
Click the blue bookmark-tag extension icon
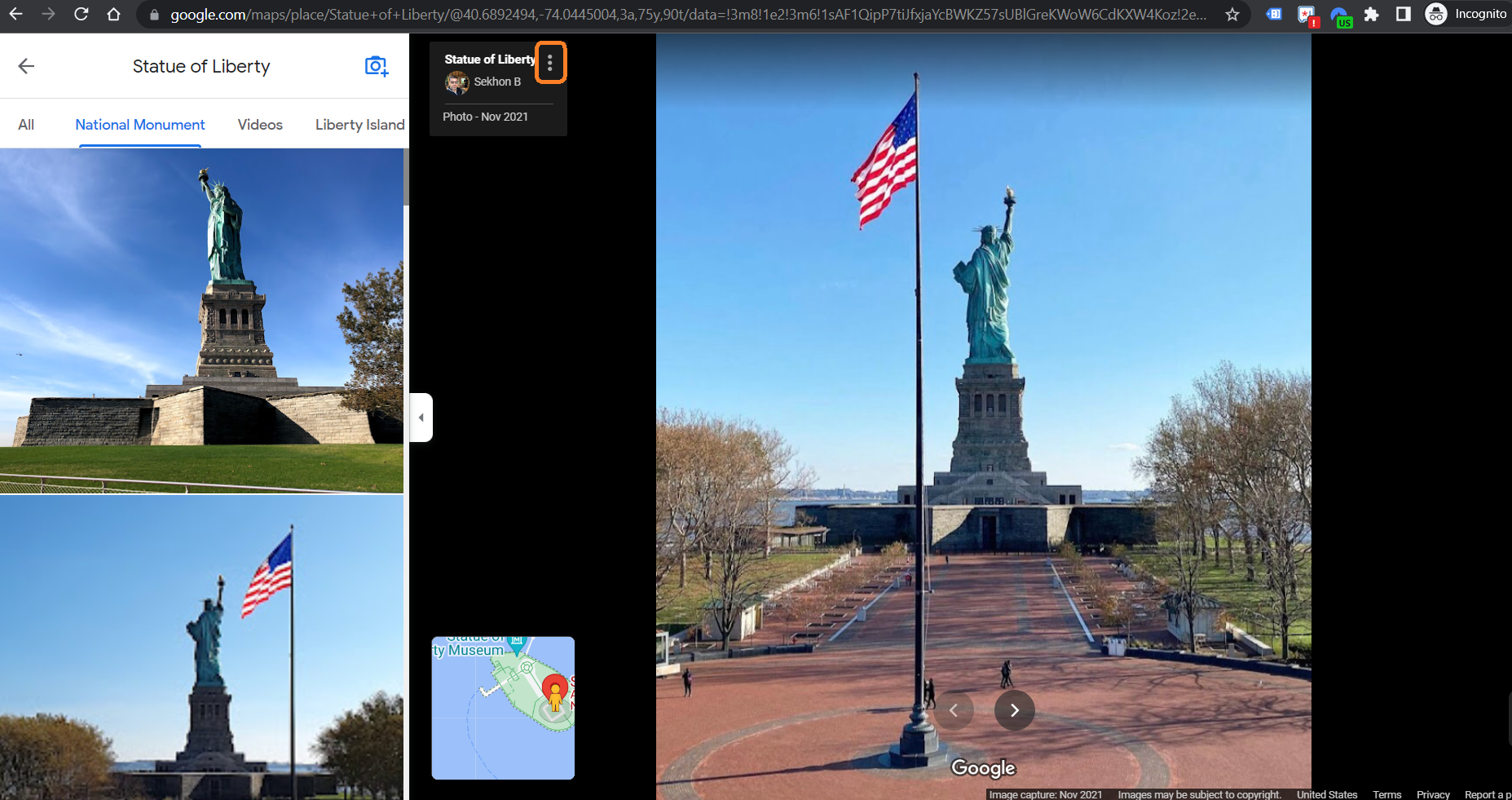point(1273,14)
